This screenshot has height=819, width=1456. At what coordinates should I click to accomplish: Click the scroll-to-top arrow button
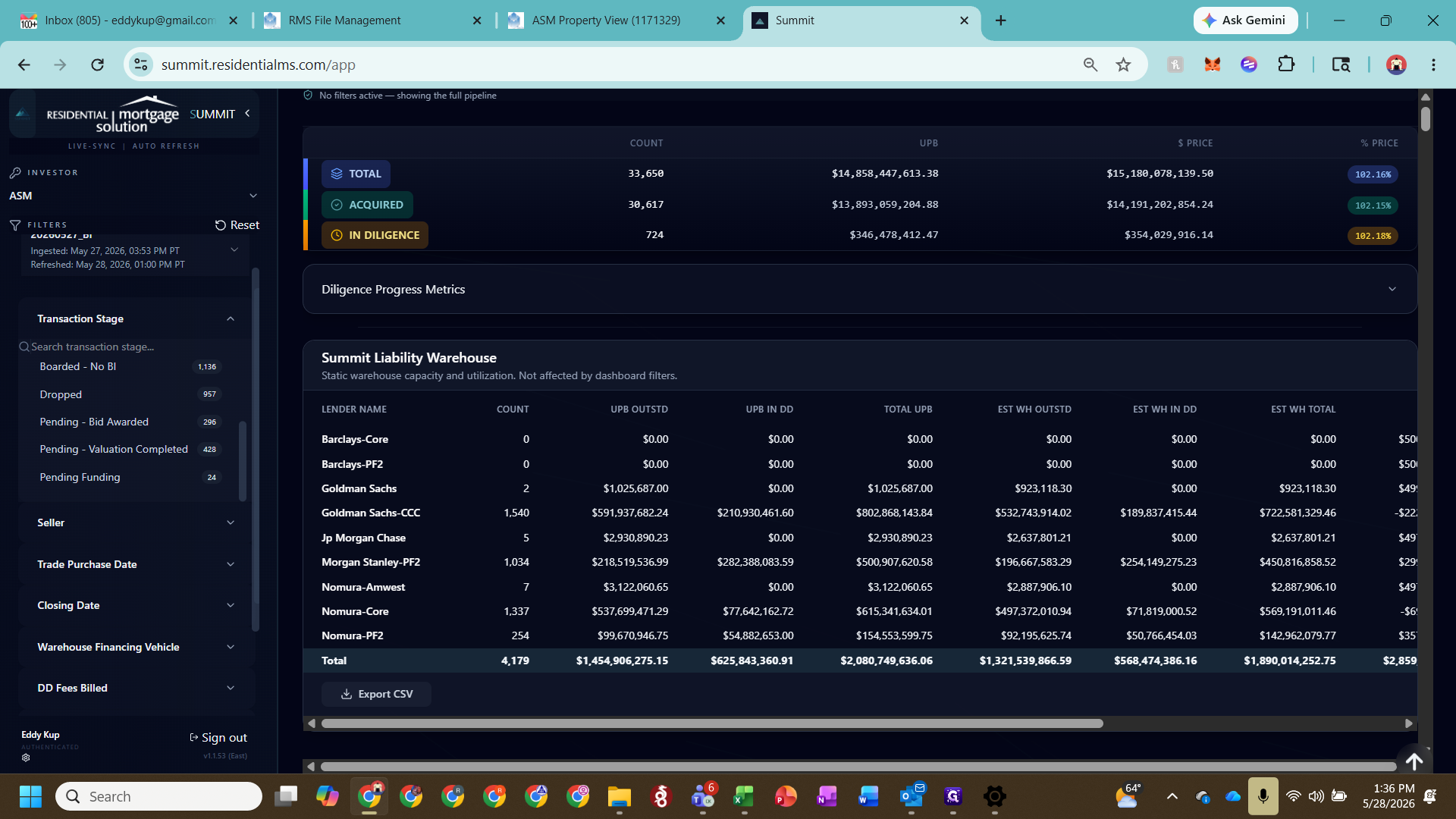coord(1414,761)
